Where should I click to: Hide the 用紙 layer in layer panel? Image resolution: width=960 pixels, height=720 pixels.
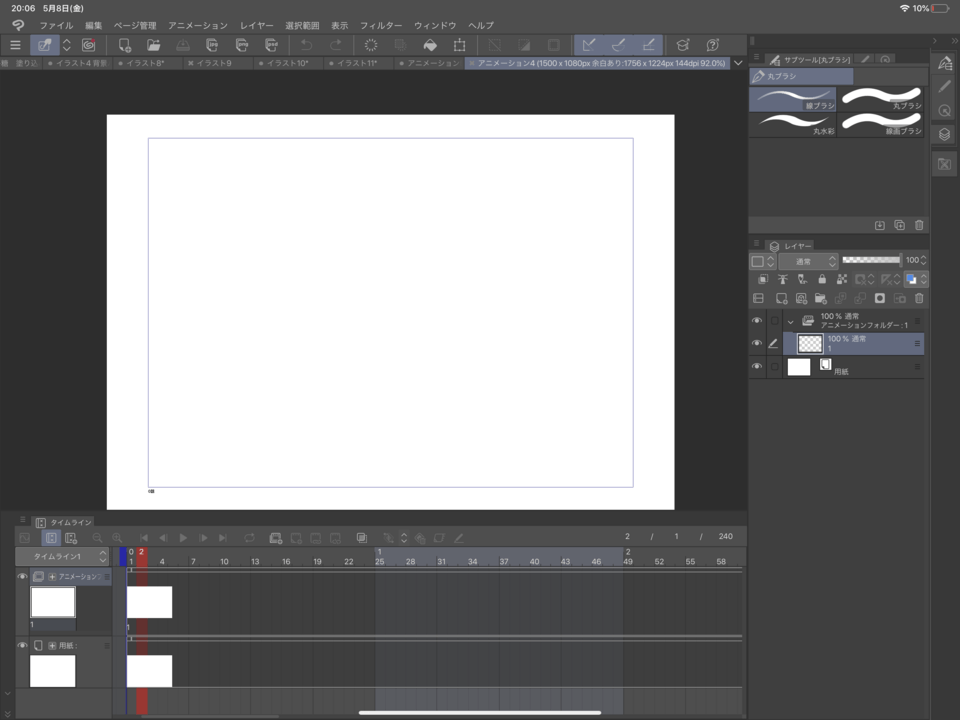click(757, 367)
